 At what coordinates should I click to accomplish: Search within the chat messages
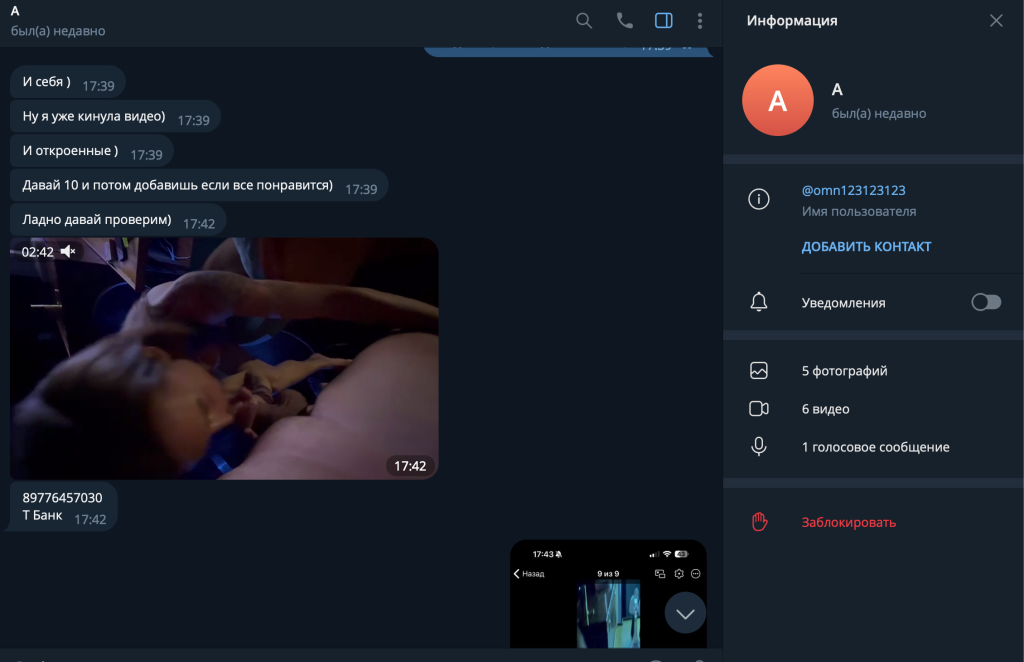click(x=584, y=20)
